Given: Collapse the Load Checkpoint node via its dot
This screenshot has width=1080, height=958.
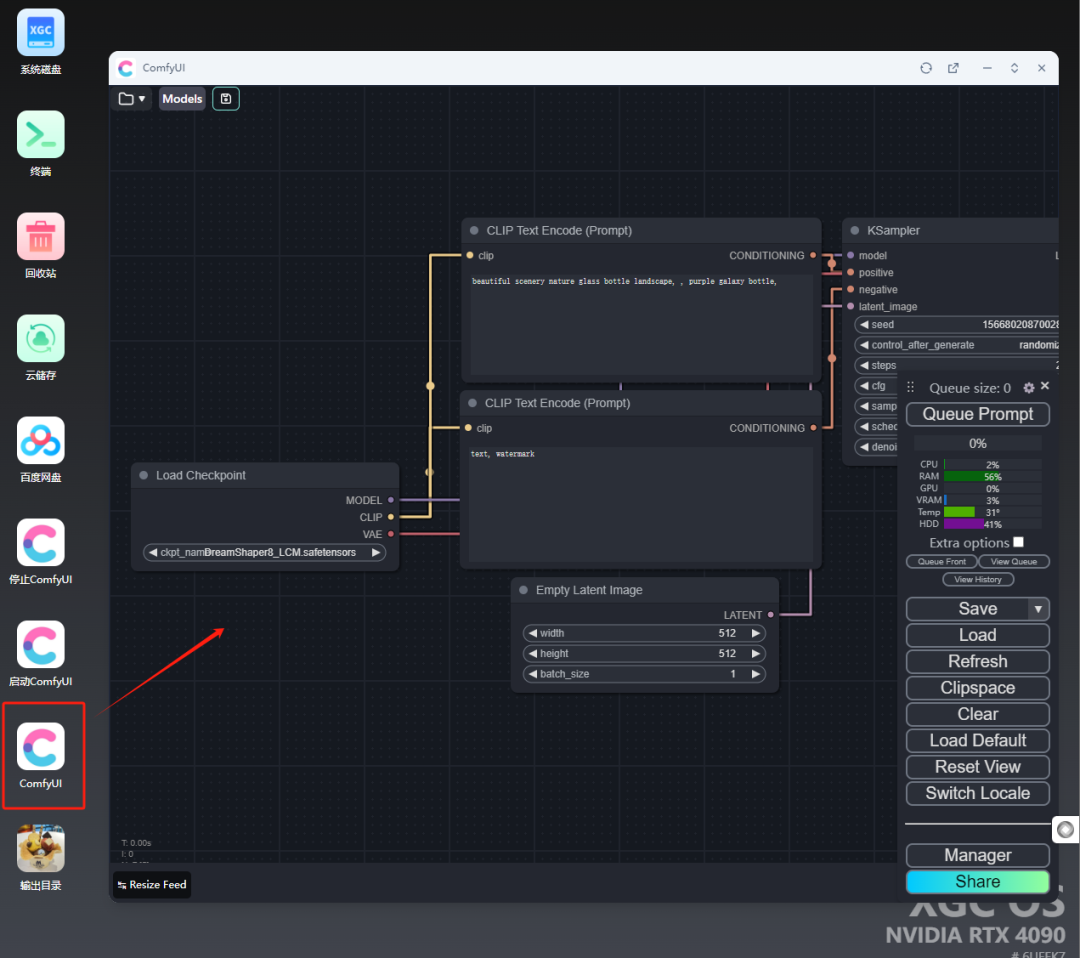Looking at the screenshot, I should click(x=144, y=476).
